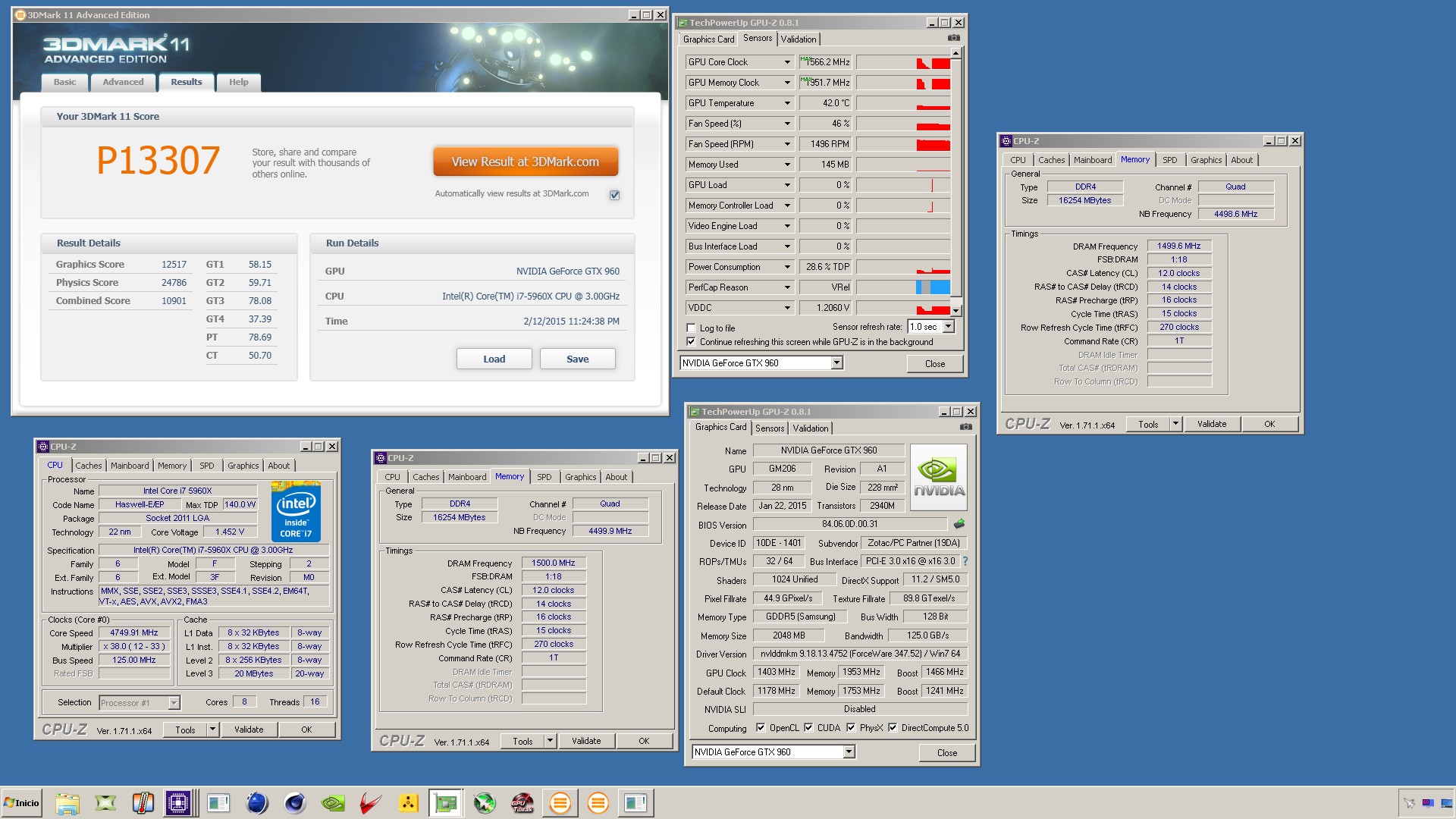Click the Fan Speed (RPM) sensor graph
The image size is (1456, 819).
pos(903,144)
